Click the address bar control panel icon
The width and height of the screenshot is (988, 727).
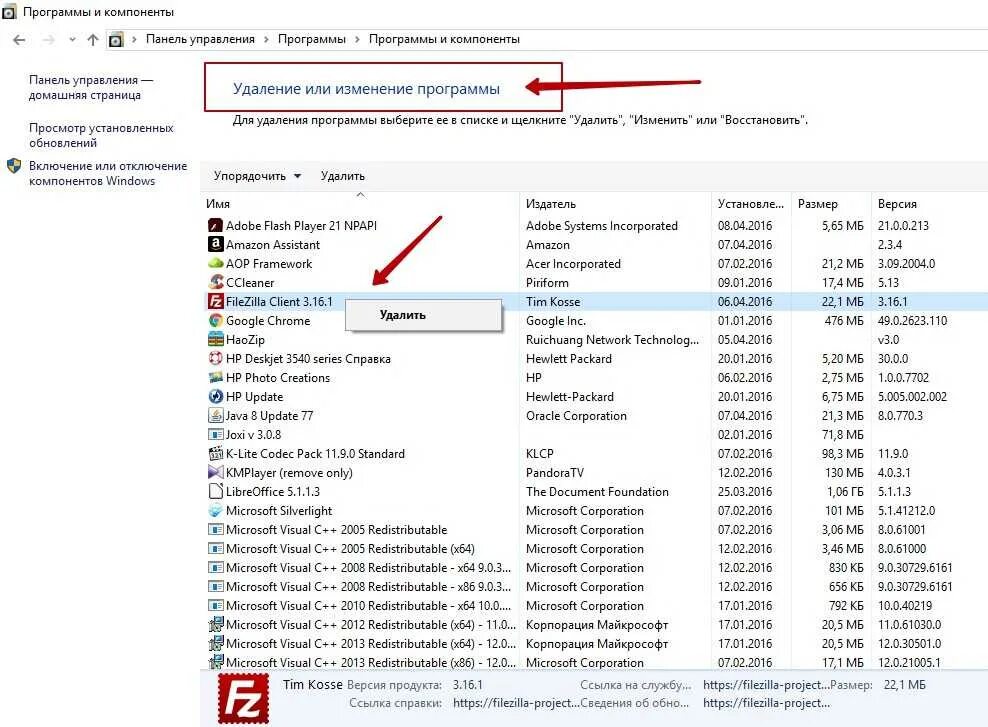pos(116,40)
